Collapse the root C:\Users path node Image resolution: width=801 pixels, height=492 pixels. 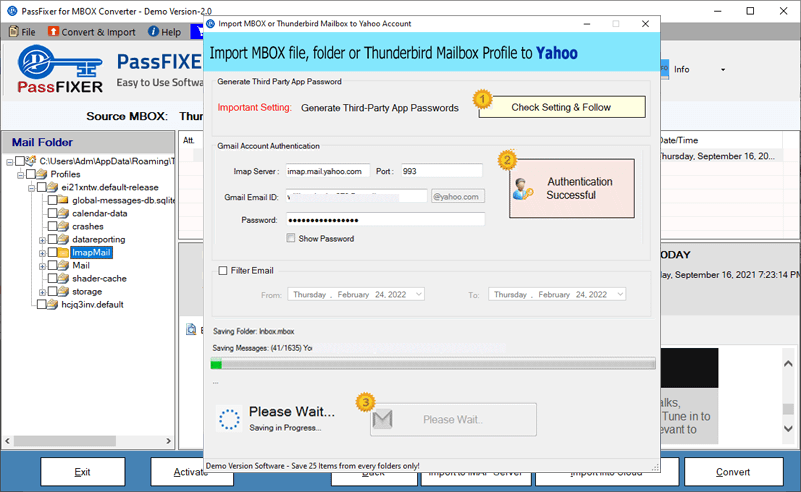click(10, 162)
